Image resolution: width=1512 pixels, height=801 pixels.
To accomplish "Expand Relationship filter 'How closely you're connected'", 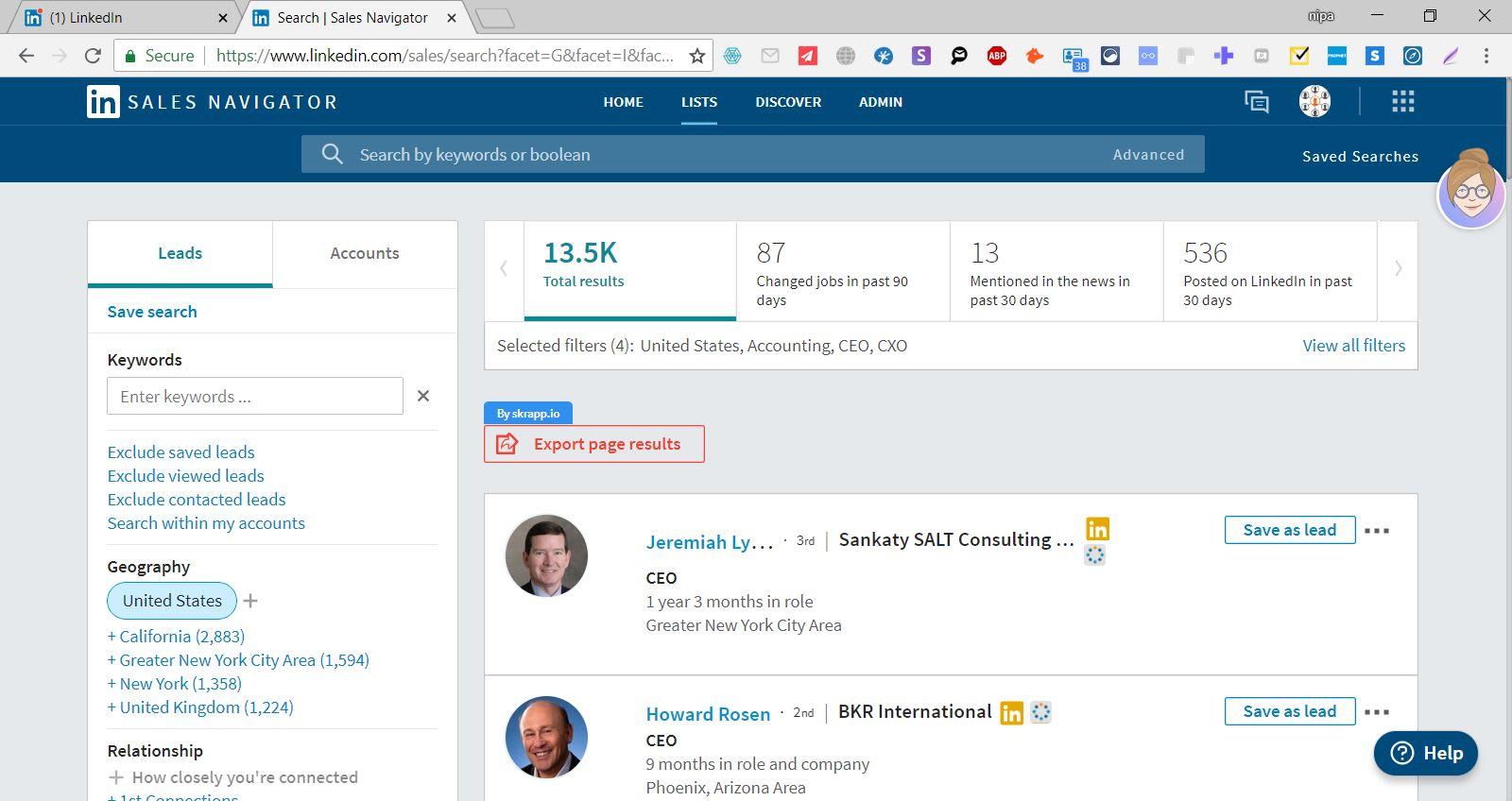I will click(233, 777).
